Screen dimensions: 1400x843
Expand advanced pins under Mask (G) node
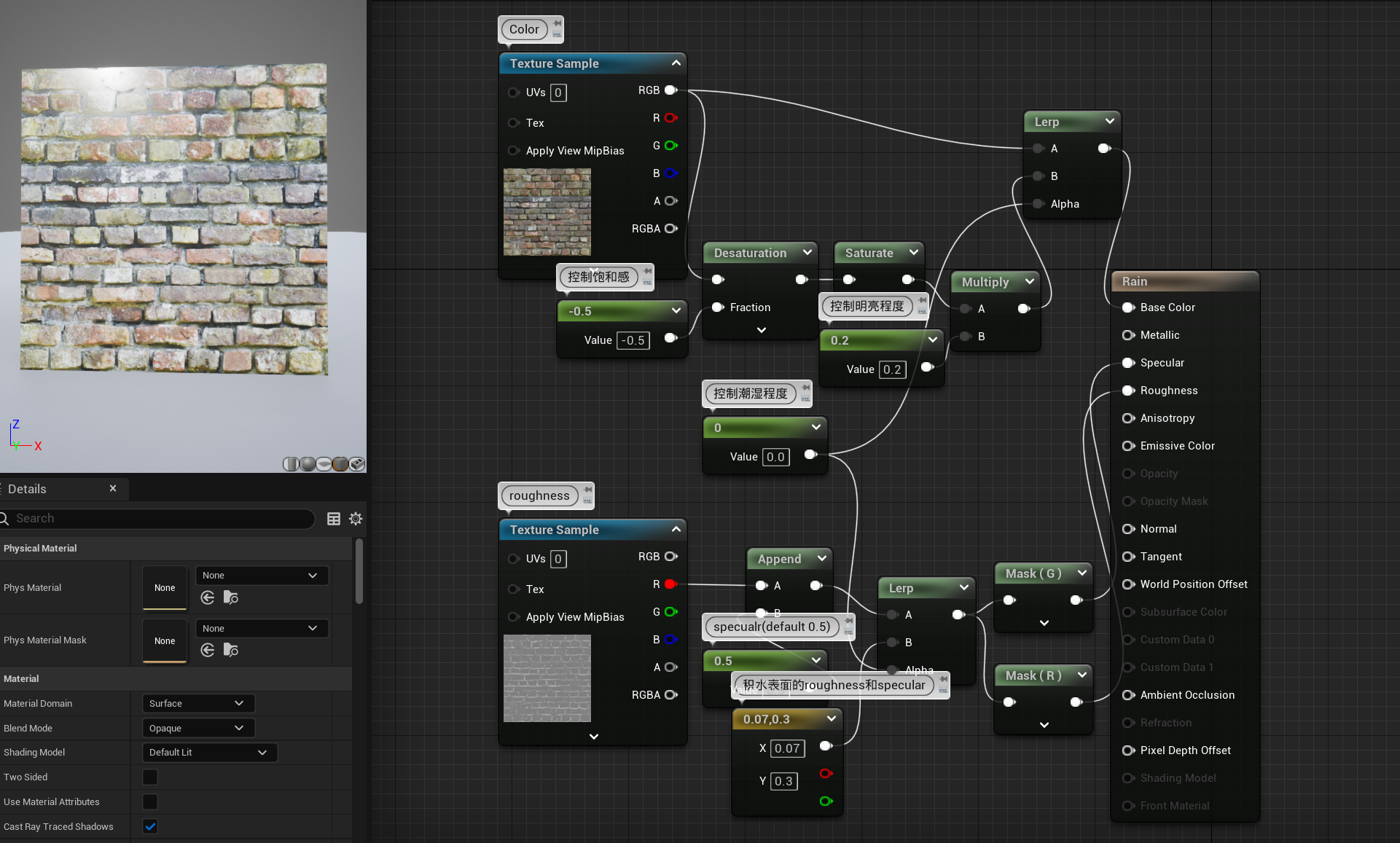click(x=1044, y=623)
